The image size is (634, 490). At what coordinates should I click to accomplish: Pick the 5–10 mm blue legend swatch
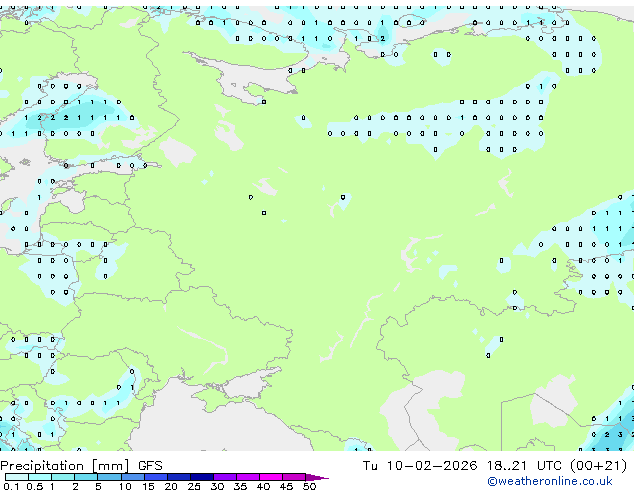pyautogui.click(x=110, y=477)
